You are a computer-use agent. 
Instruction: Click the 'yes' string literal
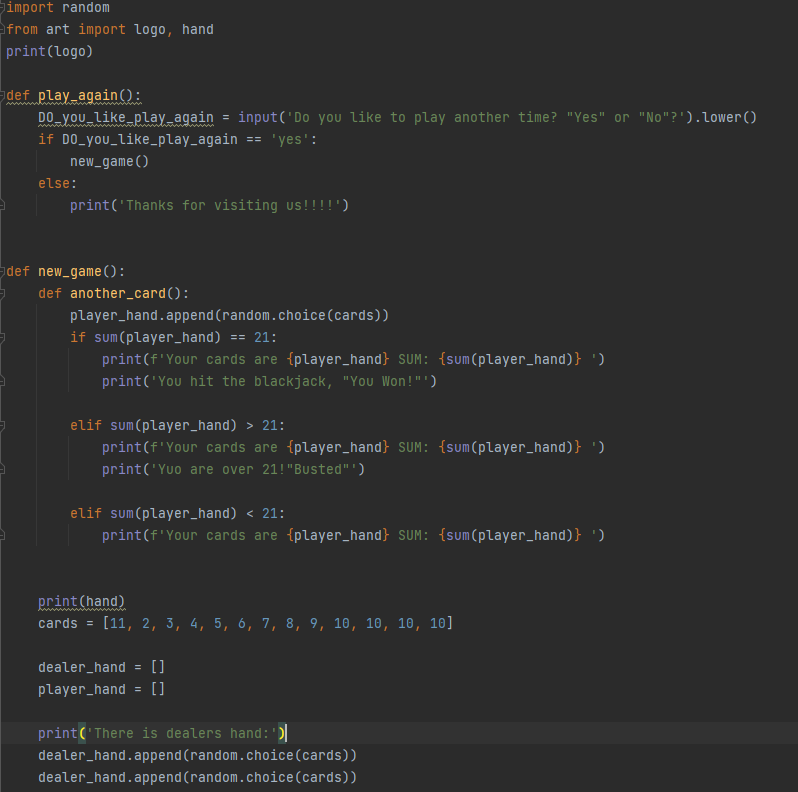(290, 139)
